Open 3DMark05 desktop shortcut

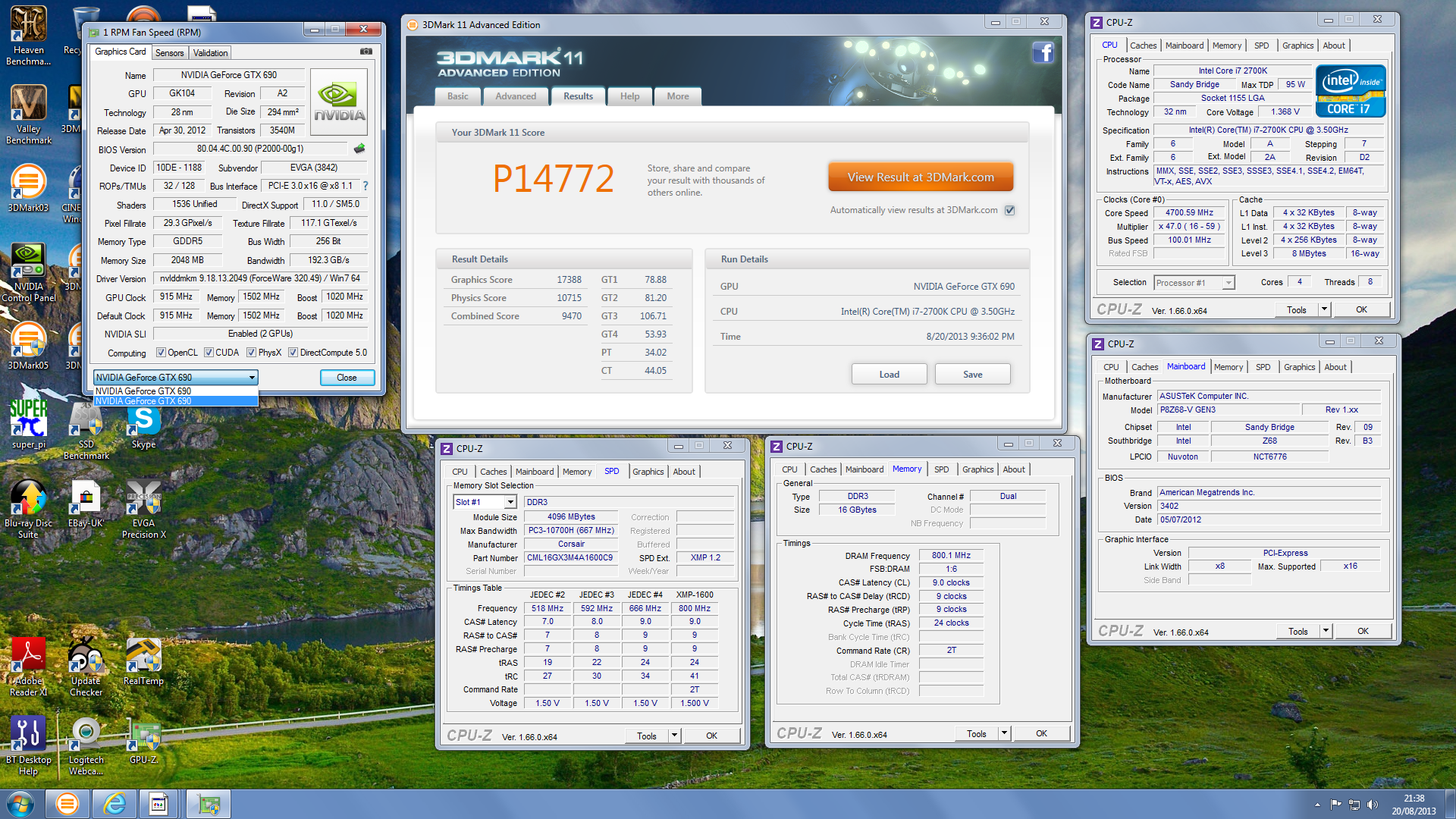point(28,347)
